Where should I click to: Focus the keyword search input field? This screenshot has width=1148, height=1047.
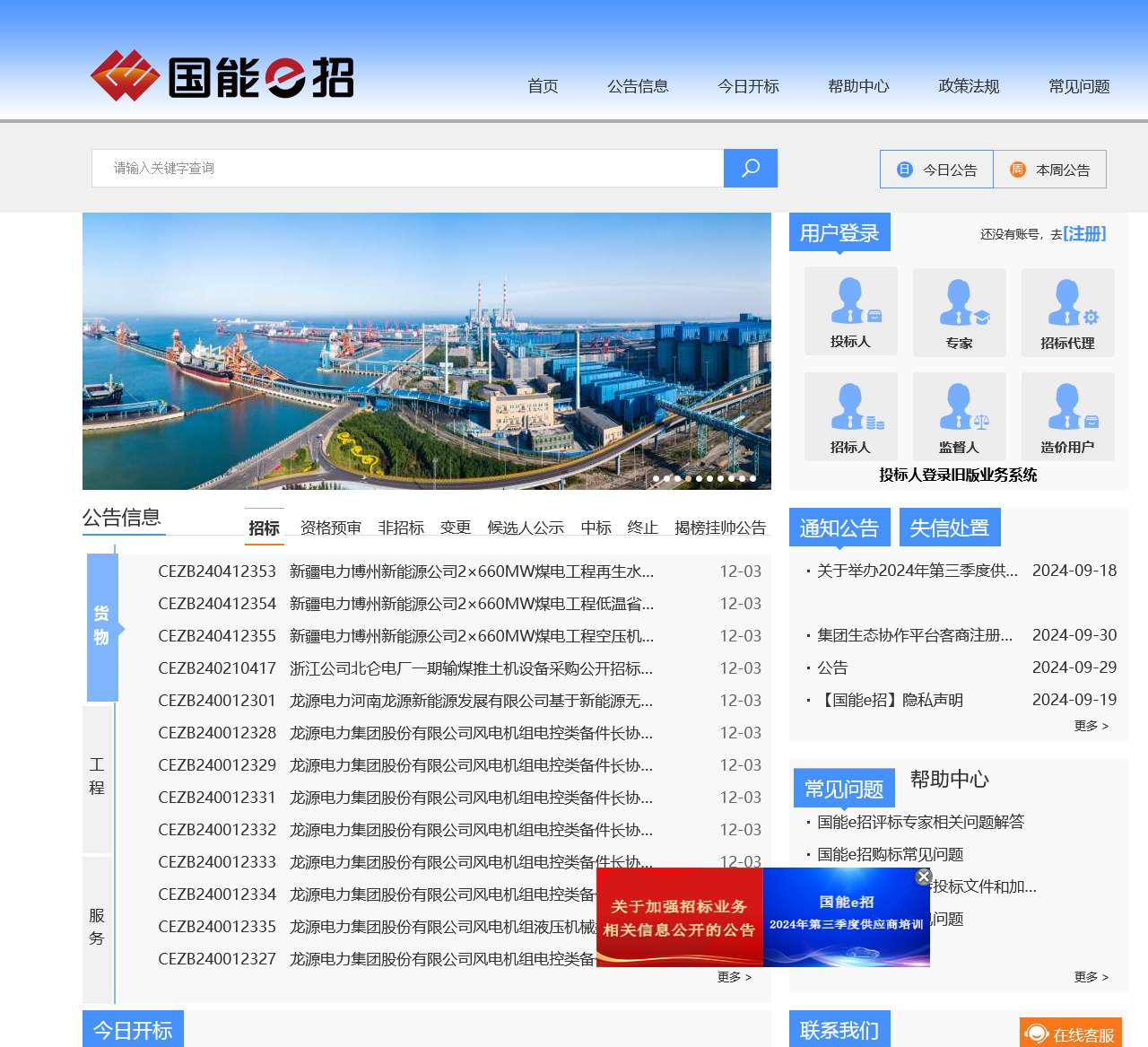pos(407,169)
